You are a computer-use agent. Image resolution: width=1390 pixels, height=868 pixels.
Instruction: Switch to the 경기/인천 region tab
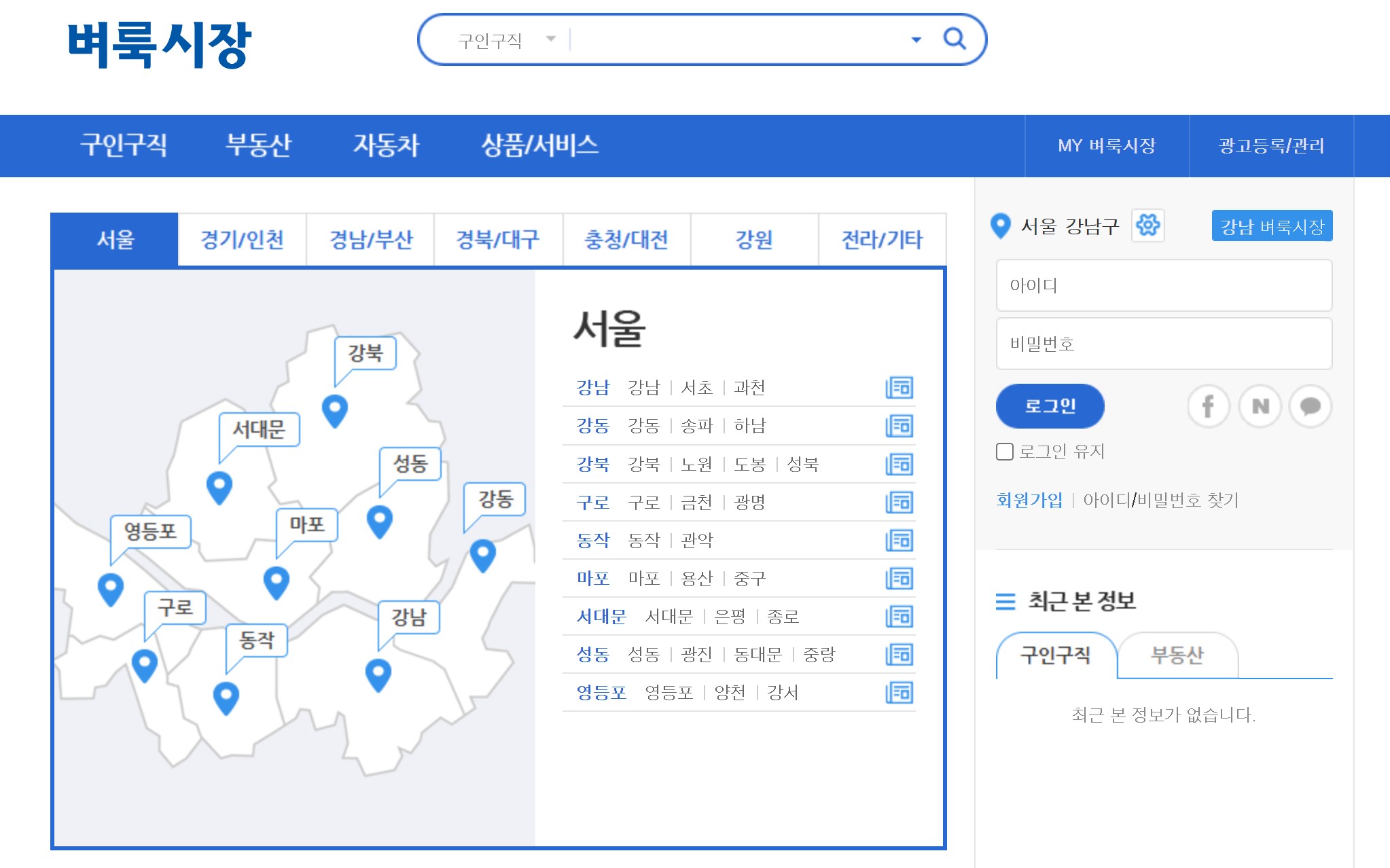point(242,240)
